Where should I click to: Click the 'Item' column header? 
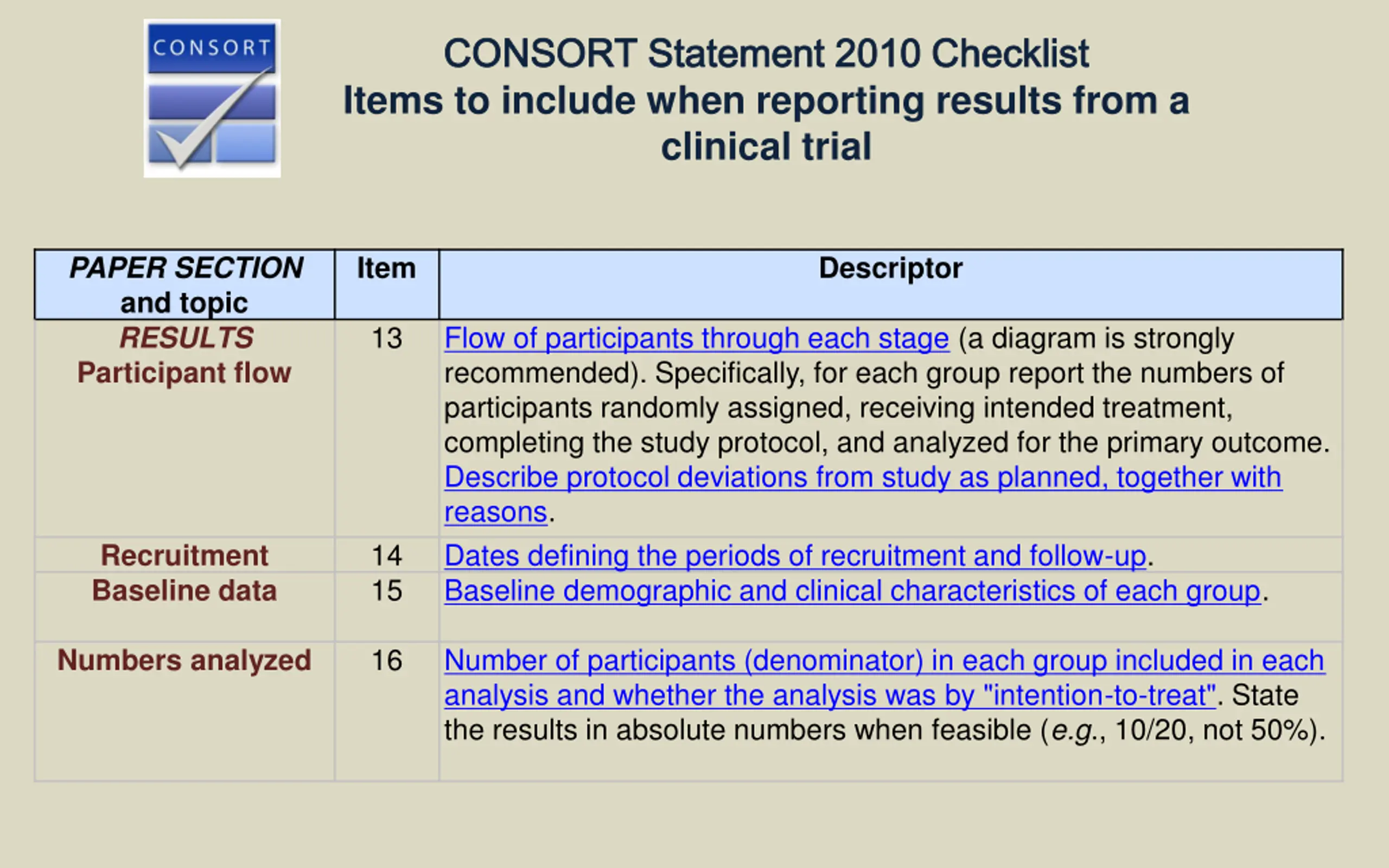coord(387,285)
